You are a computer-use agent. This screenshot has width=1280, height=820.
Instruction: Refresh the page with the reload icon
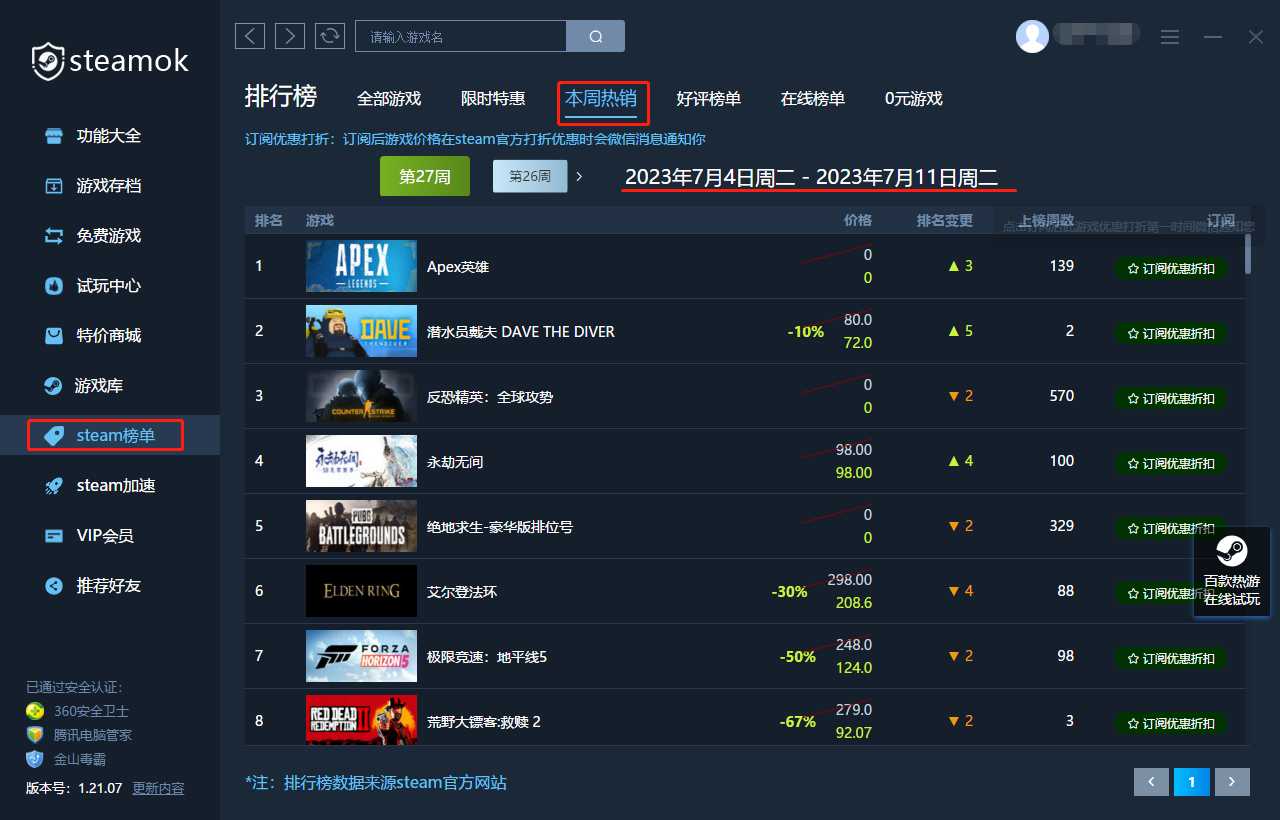point(330,36)
